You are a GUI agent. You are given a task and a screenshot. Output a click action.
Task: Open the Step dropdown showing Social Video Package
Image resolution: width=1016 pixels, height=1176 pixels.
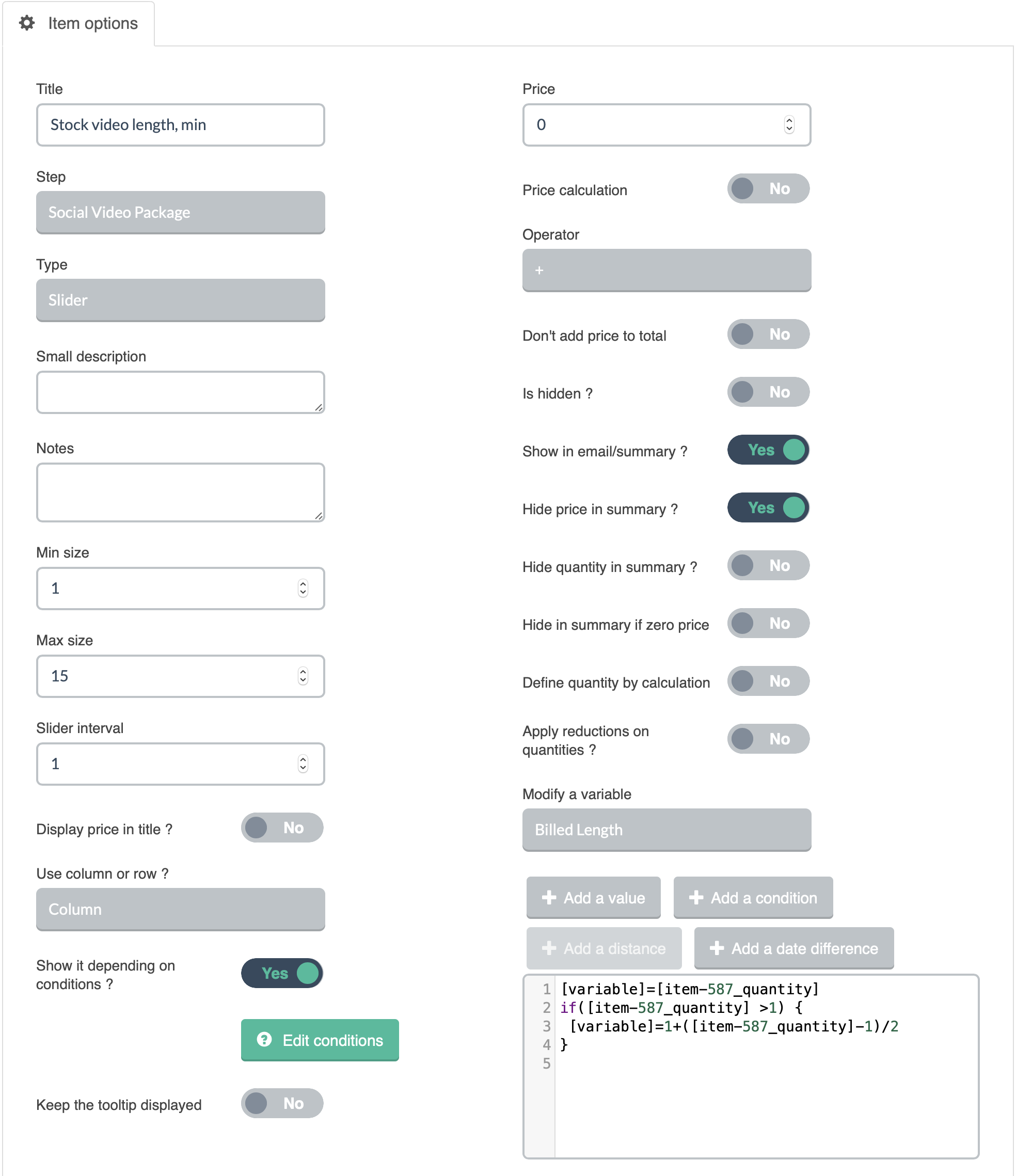click(x=181, y=212)
